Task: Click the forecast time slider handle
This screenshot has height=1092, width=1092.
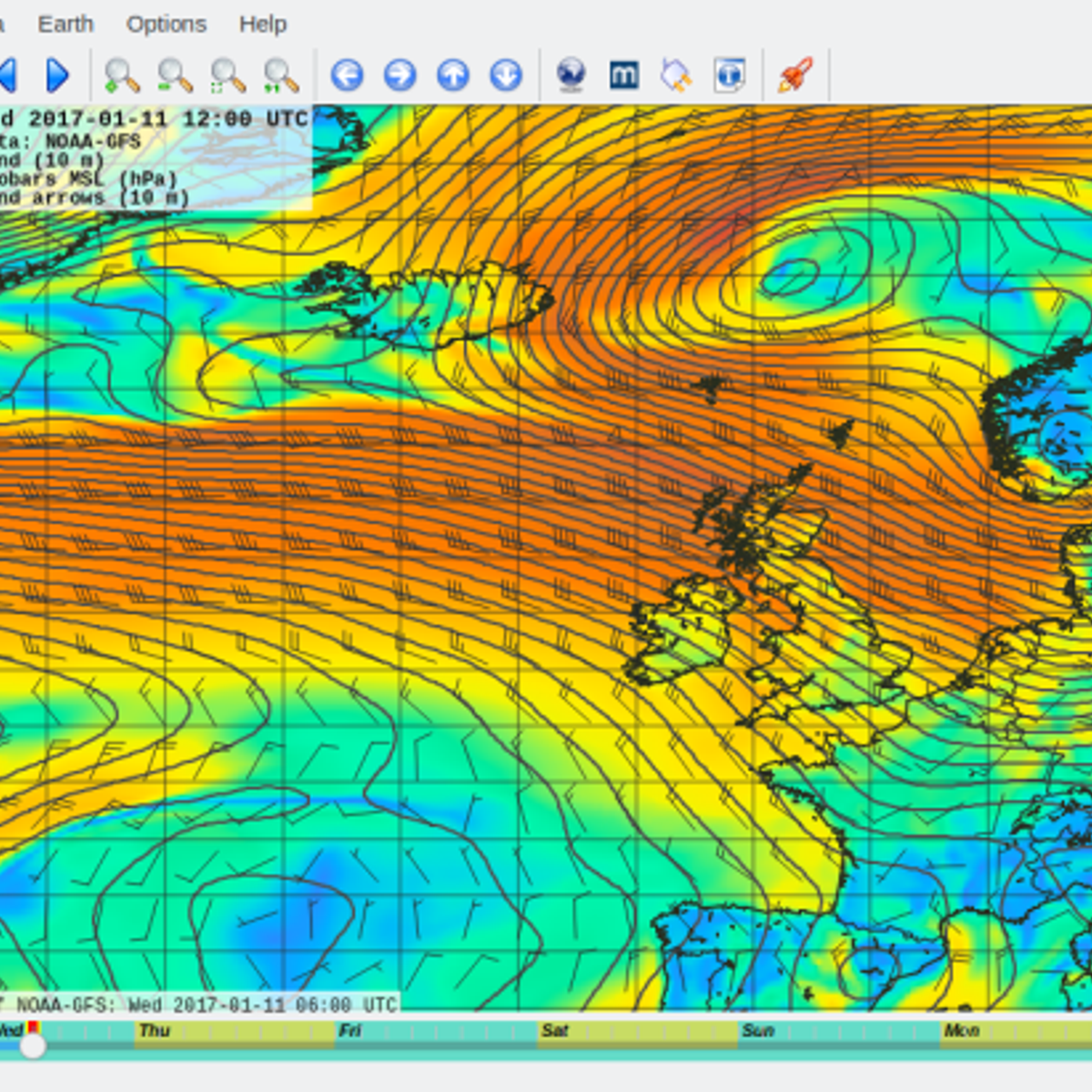Action: pos(33,1046)
